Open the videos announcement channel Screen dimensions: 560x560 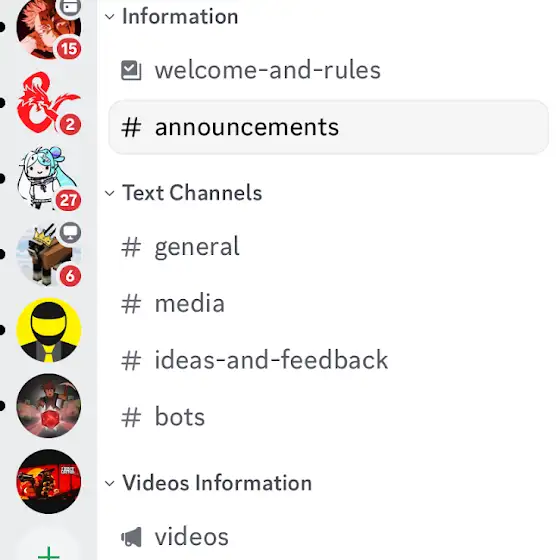328,537
